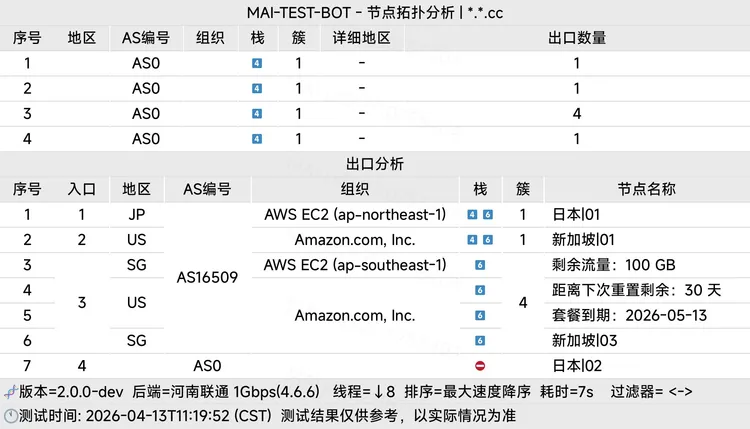The width and height of the screenshot is (750, 429).
Task: Click the AS16509 cell
Action: (x=207, y=278)
